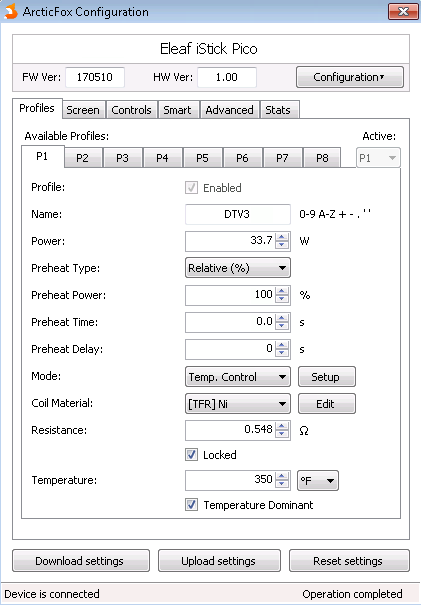Click the ArcticFox fox logo icon

point(11,11)
